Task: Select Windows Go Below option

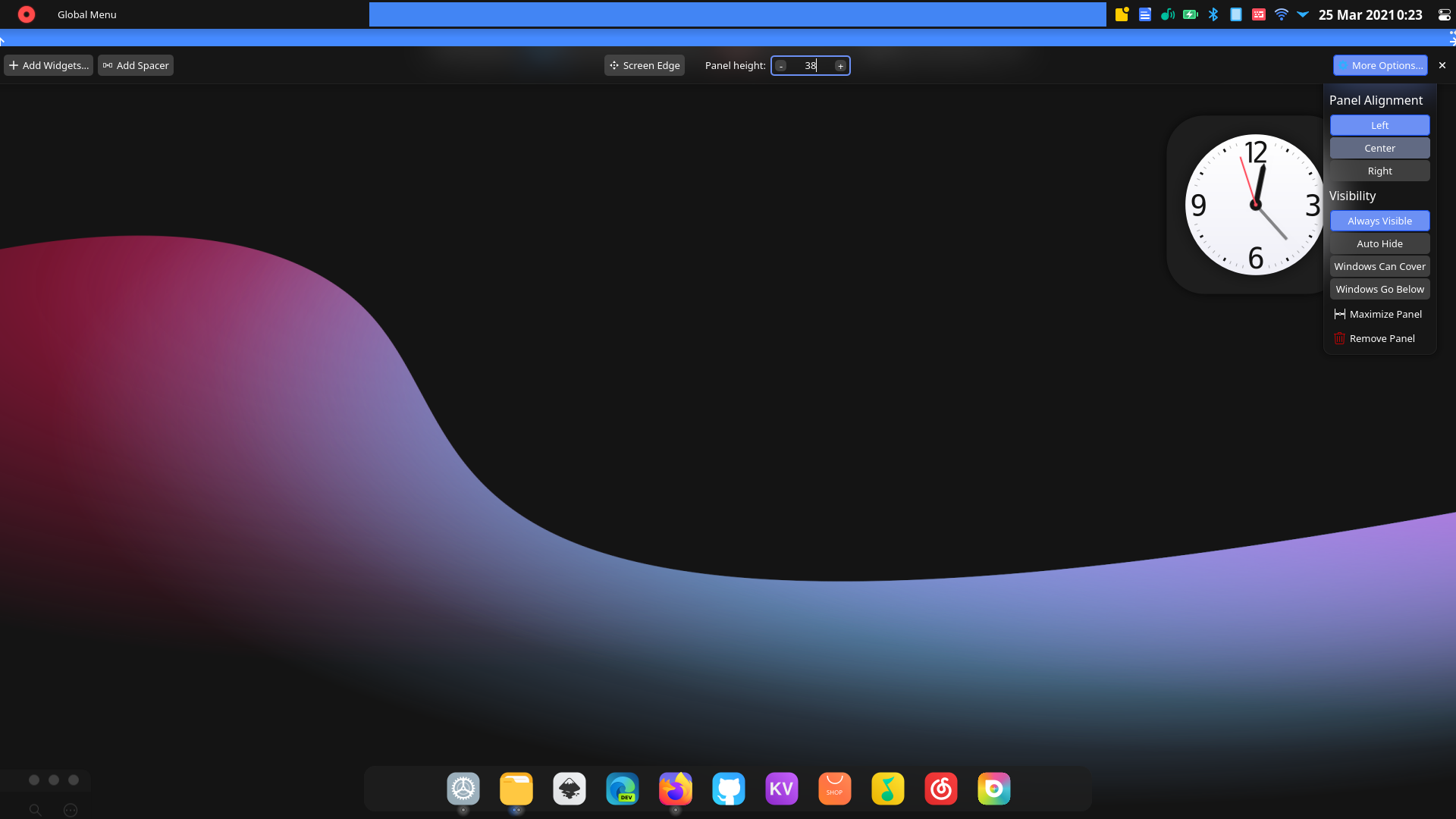Action: 1379,289
